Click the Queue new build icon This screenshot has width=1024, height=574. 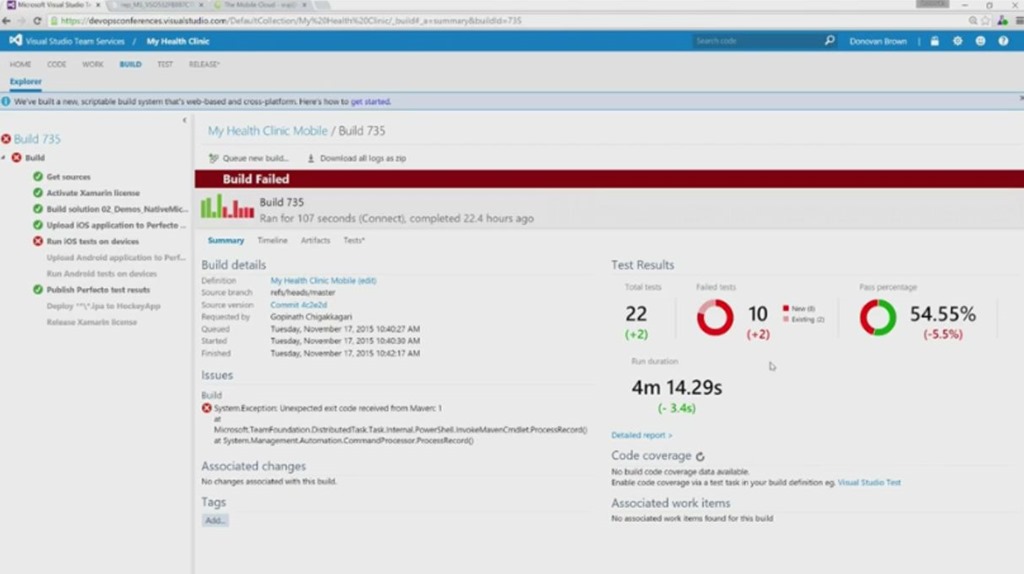(214, 158)
